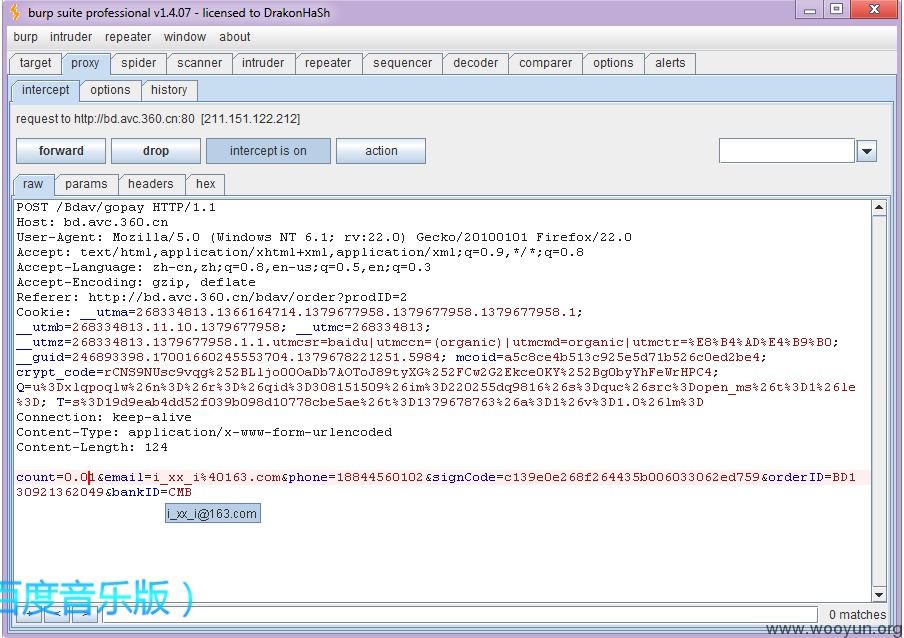Open the about menu
904x638 pixels.
point(235,37)
